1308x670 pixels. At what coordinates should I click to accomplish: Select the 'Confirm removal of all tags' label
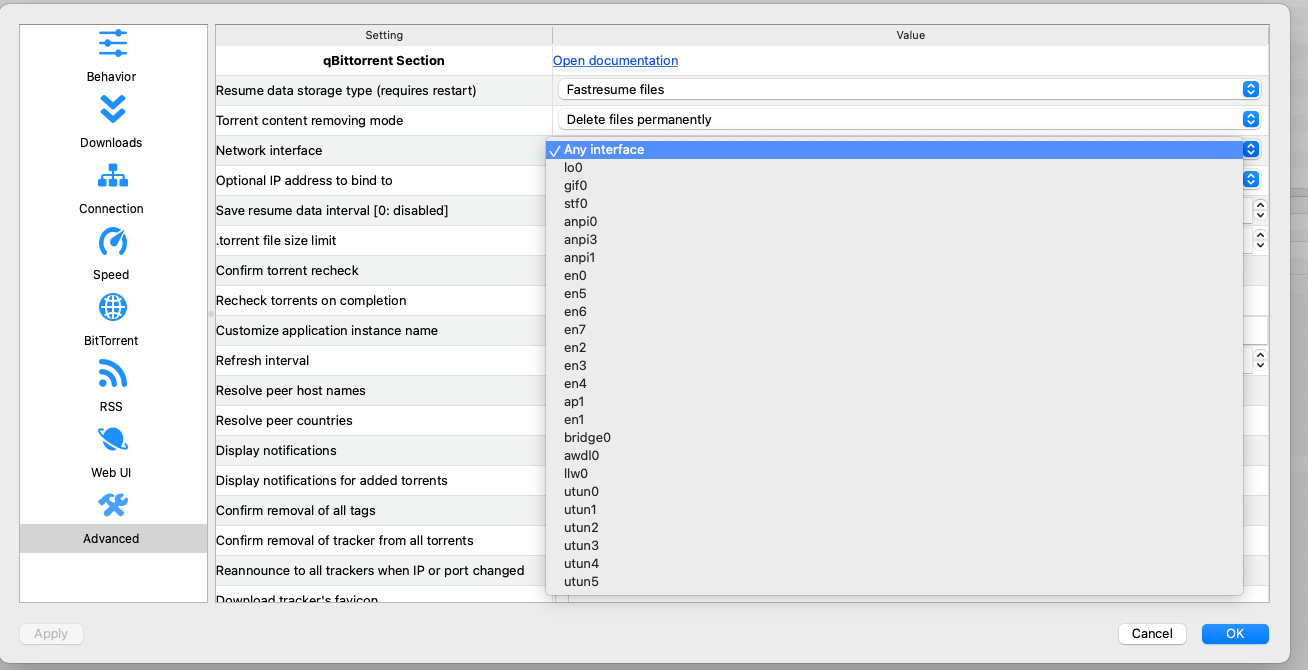296,510
